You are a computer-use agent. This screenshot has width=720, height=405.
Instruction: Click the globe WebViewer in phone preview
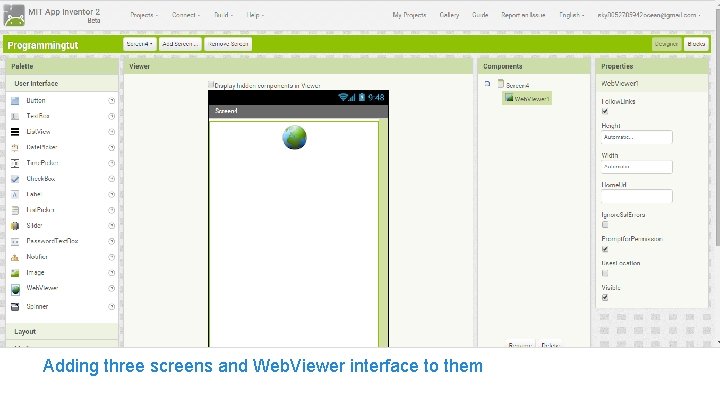pyautogui.click(x=294, y=137)
